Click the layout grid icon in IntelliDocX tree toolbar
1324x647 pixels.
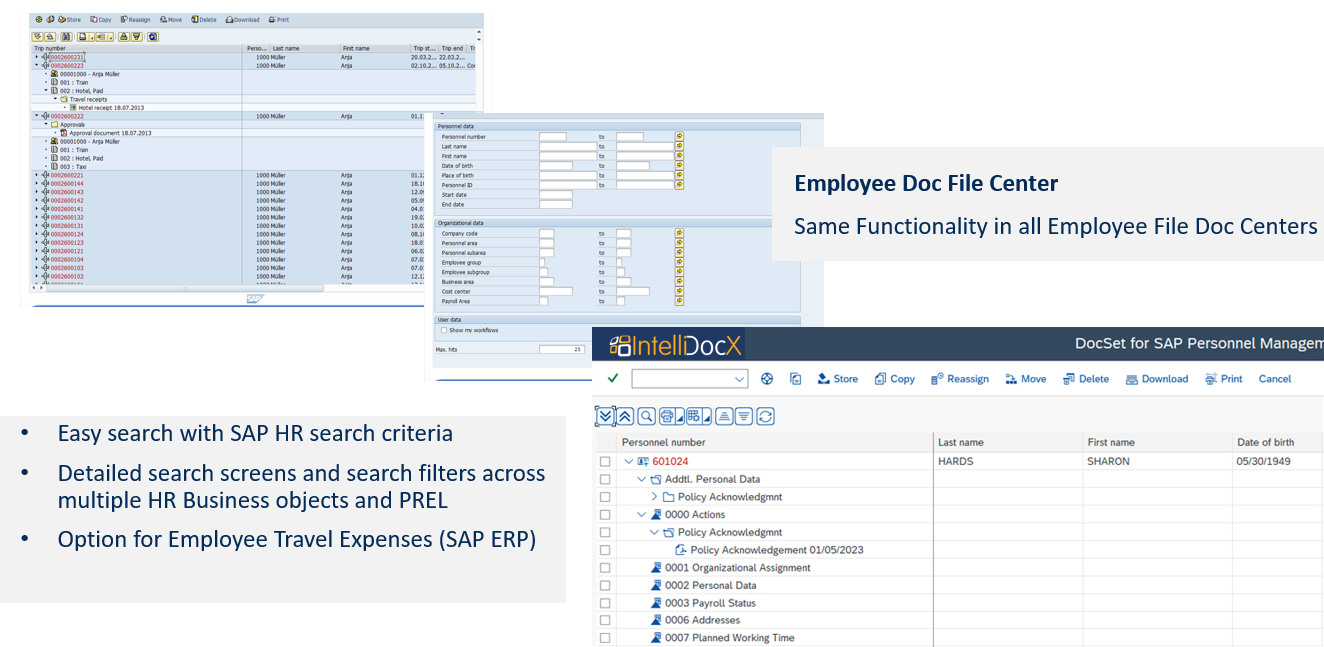click(x=696, y=416)
